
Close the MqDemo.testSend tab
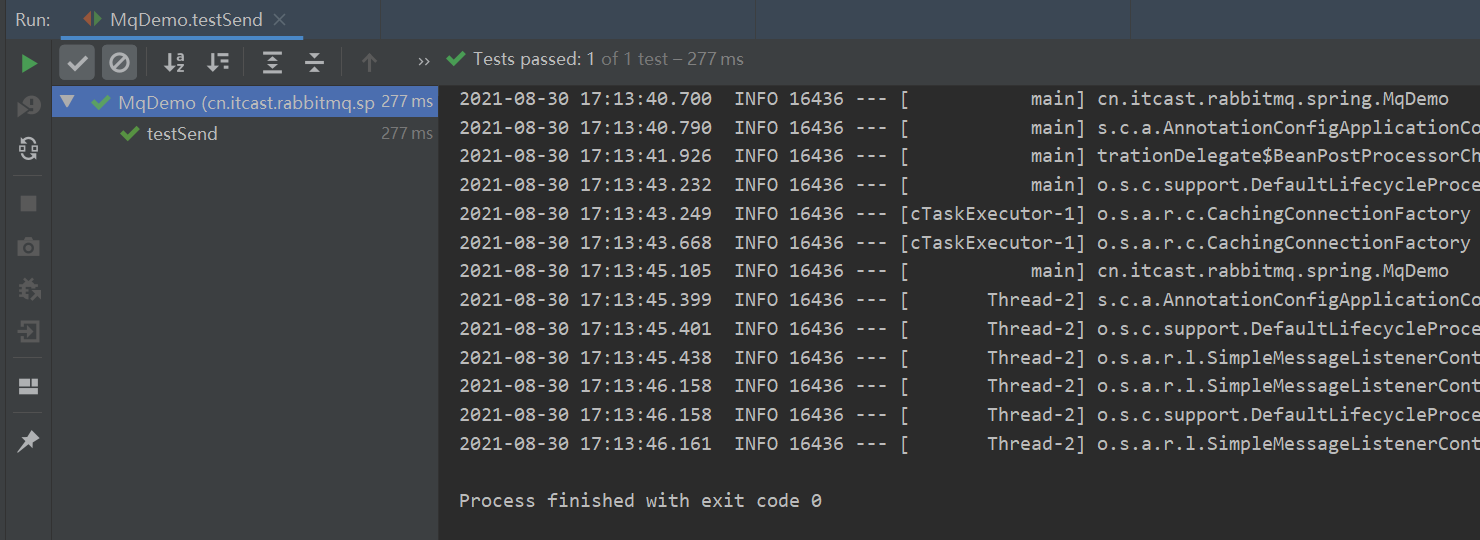(x=279, y=19)
